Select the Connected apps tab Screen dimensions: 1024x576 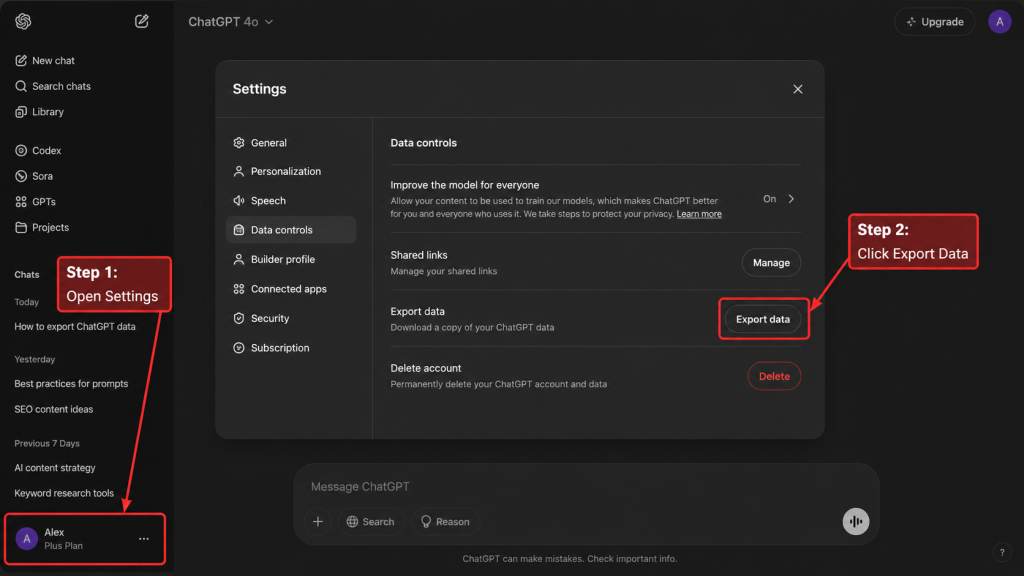tap(291, 289)
